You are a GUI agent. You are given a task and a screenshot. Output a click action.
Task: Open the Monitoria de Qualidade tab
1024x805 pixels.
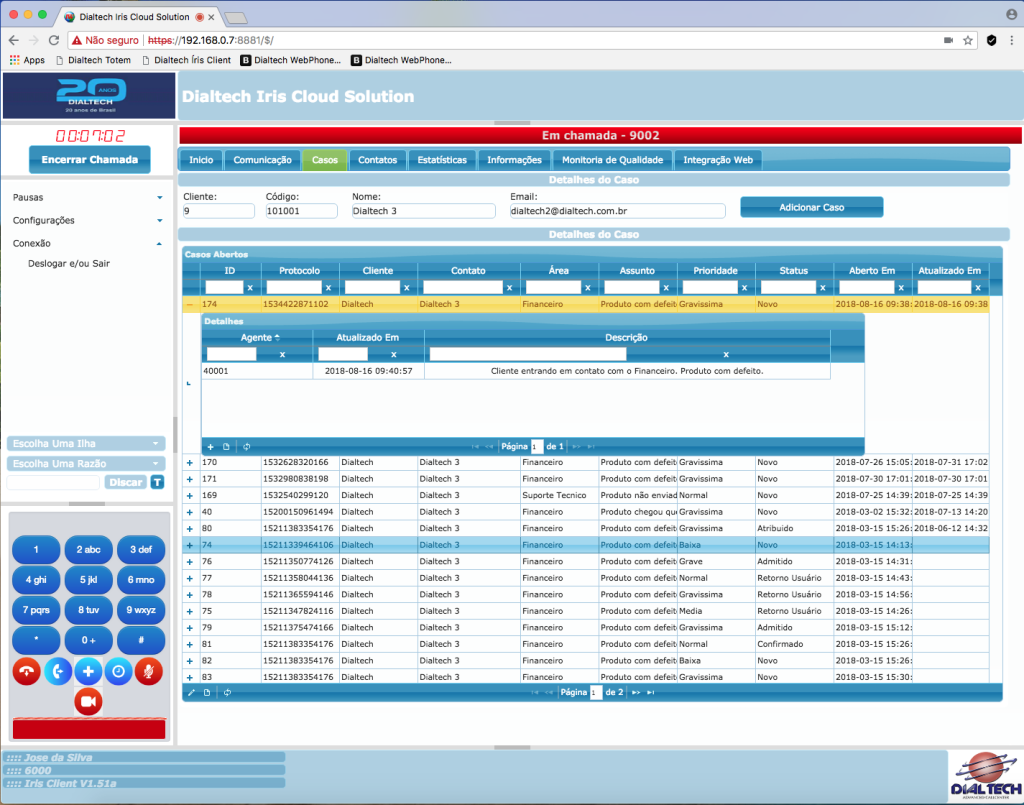[613, 160]
